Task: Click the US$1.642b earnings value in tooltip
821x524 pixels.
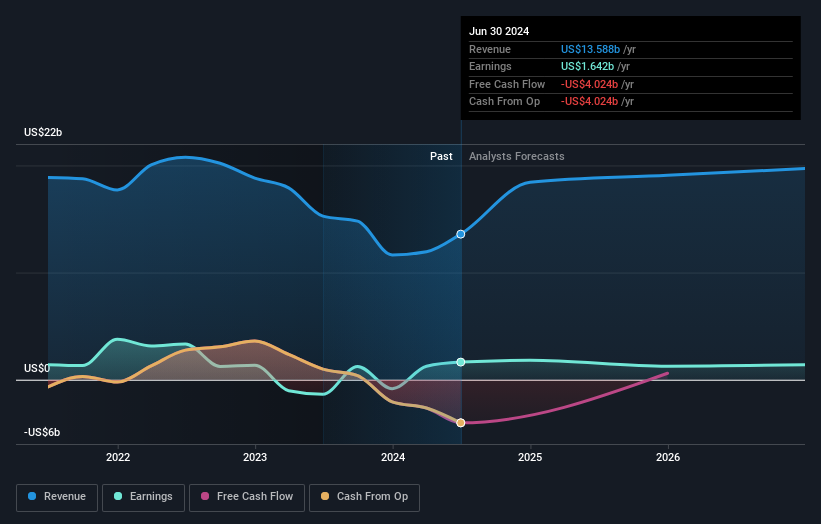Action: tap(587, 66)
